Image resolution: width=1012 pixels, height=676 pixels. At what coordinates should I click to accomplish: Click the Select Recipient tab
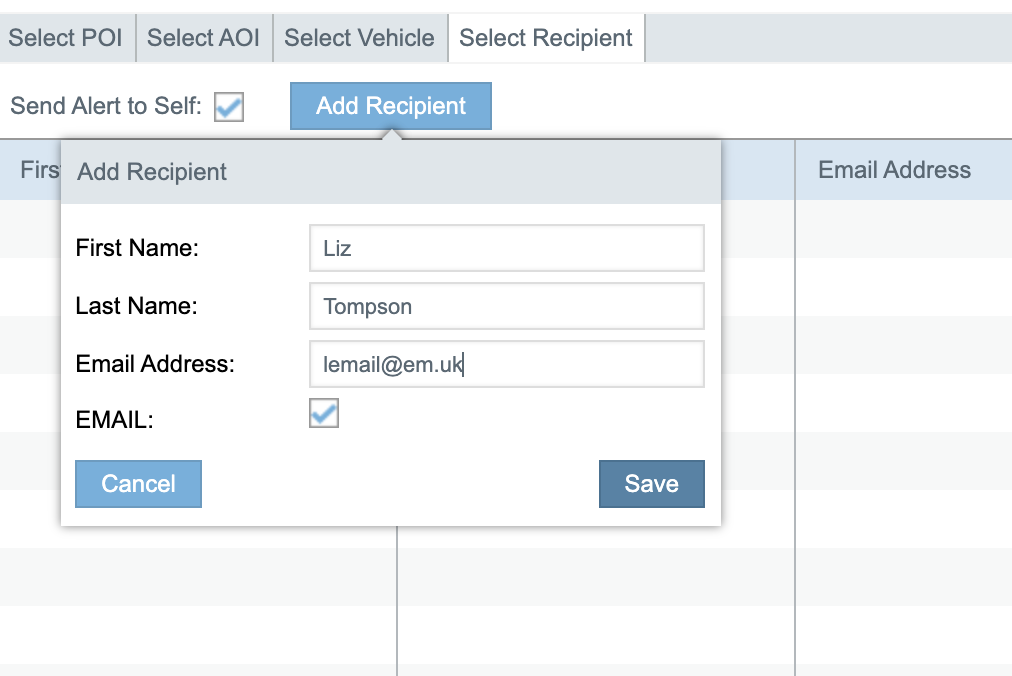click(x=546, y=38)
